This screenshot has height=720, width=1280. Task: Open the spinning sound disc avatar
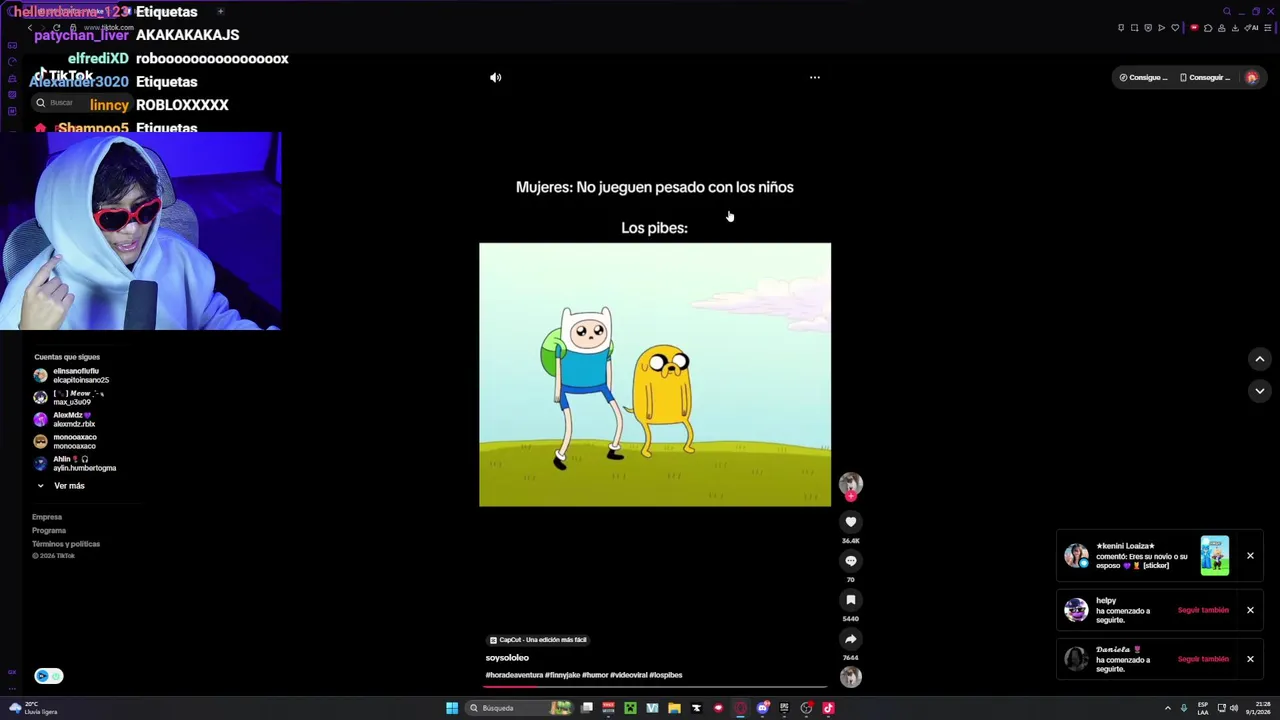coord(851,677)
